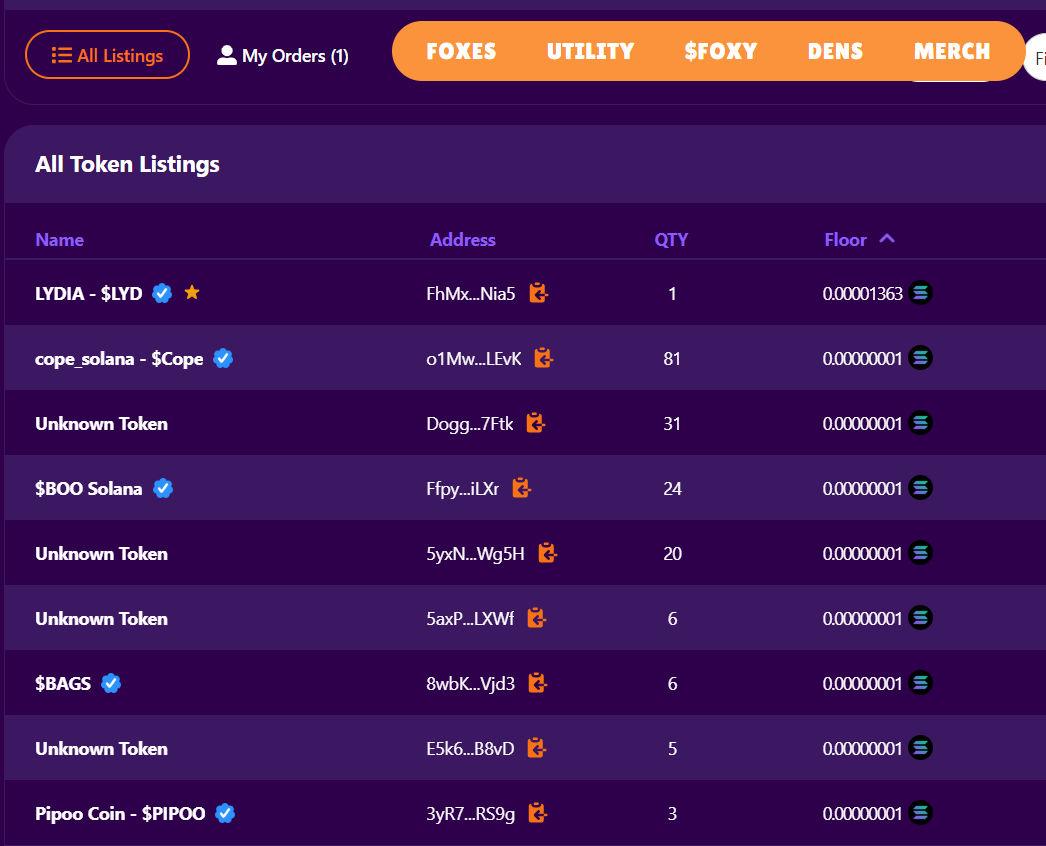Click the verified badge next to LYDIA - $LYD
Screen dimensions: 1046x846
(162, 293)
